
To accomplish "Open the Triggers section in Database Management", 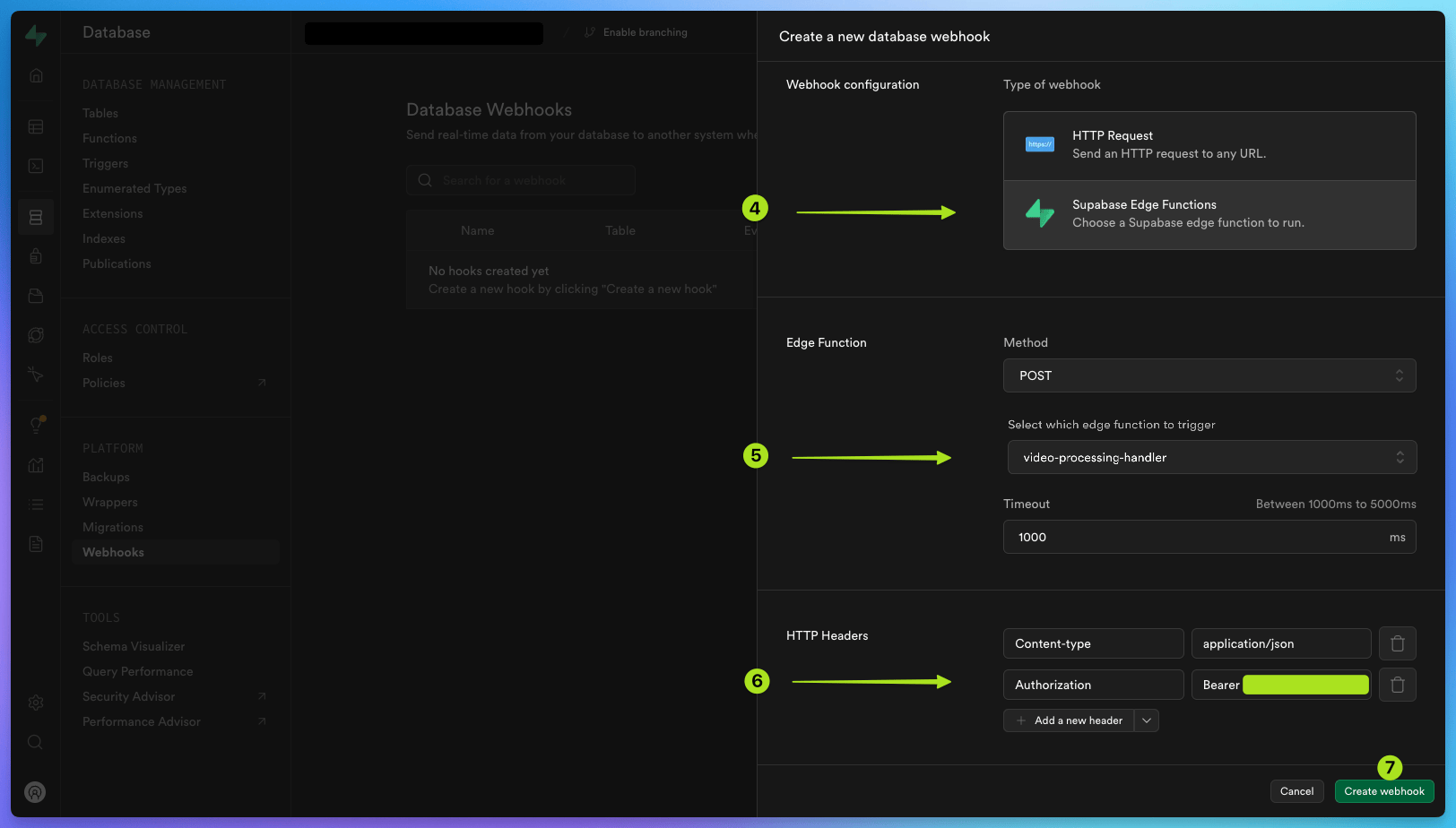I will tap(105, 163).
